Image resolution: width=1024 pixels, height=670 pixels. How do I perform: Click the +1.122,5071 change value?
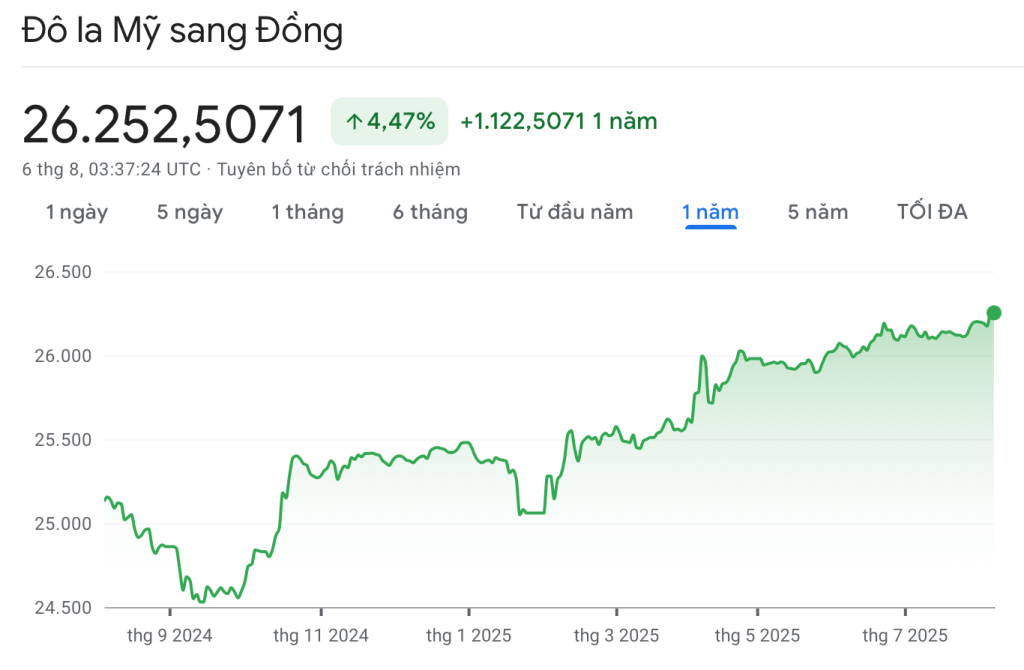coord(521,121)
